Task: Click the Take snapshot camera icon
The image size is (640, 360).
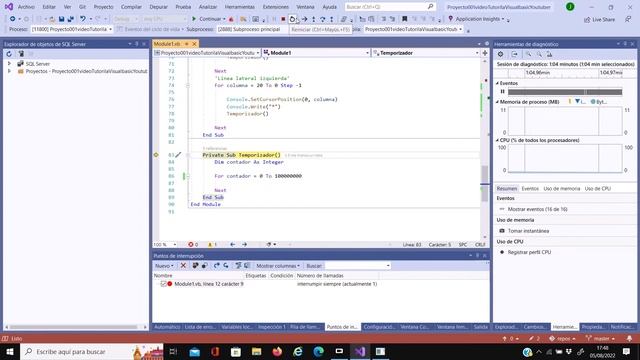Action: point(502,231)
